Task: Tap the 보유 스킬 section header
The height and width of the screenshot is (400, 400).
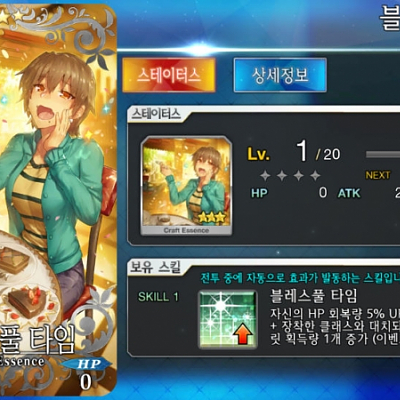Action: [155, 268]
